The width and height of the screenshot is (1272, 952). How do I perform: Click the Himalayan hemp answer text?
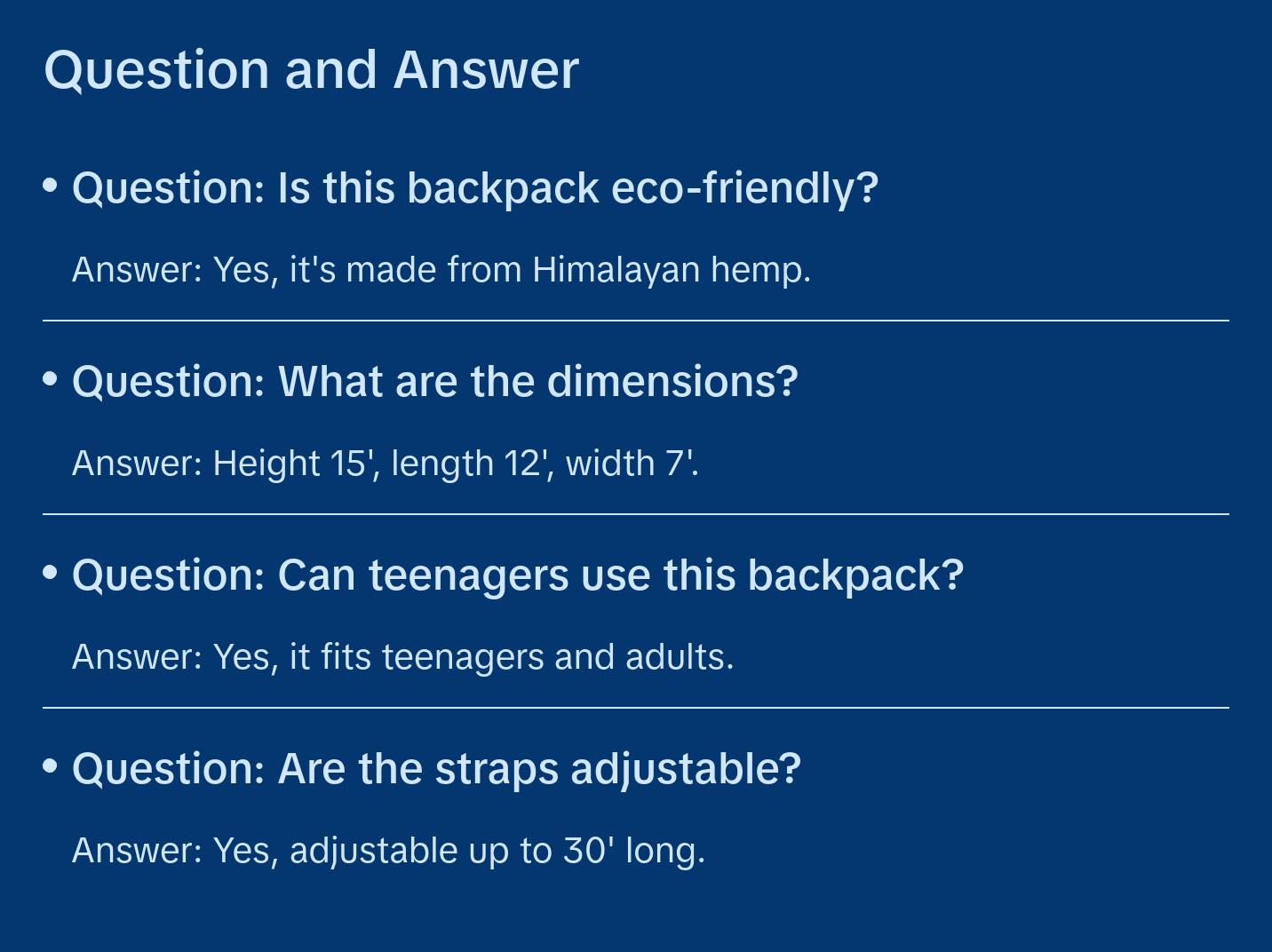point(441,269)
